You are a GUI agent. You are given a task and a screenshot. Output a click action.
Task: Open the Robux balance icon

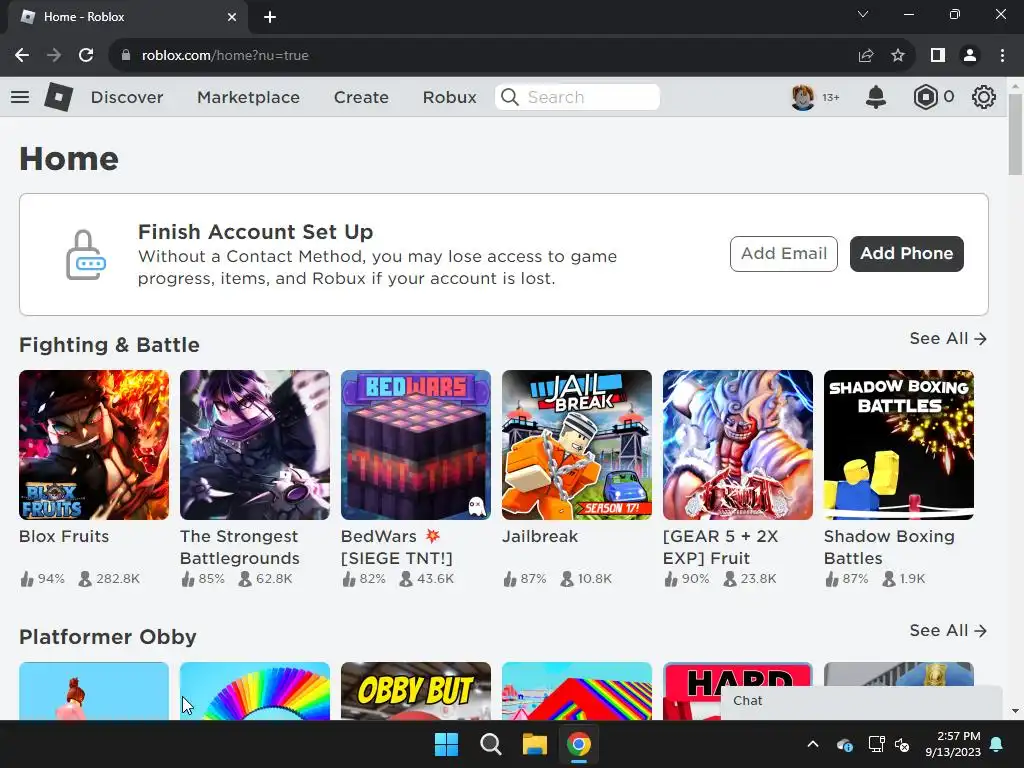click(925, 97)
